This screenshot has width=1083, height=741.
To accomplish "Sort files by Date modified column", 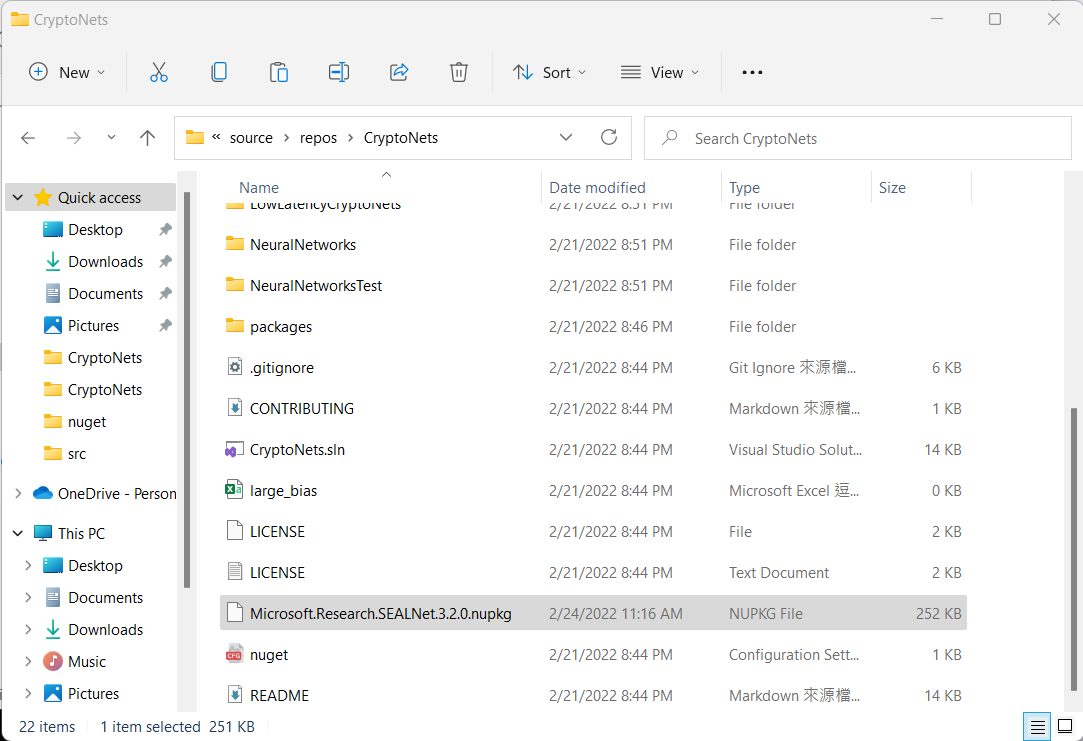I will (597, 187).
